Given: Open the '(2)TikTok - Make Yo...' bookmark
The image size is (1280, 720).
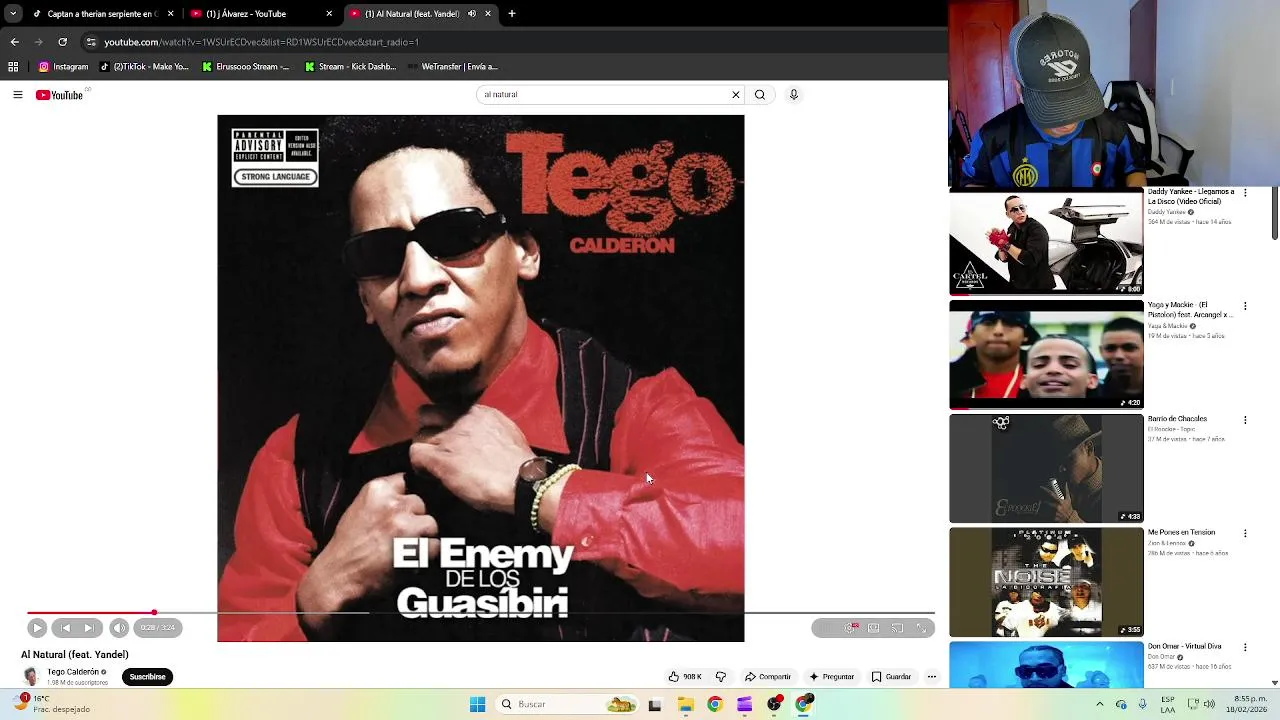Looking at the screenshot, I should point(144,67).
